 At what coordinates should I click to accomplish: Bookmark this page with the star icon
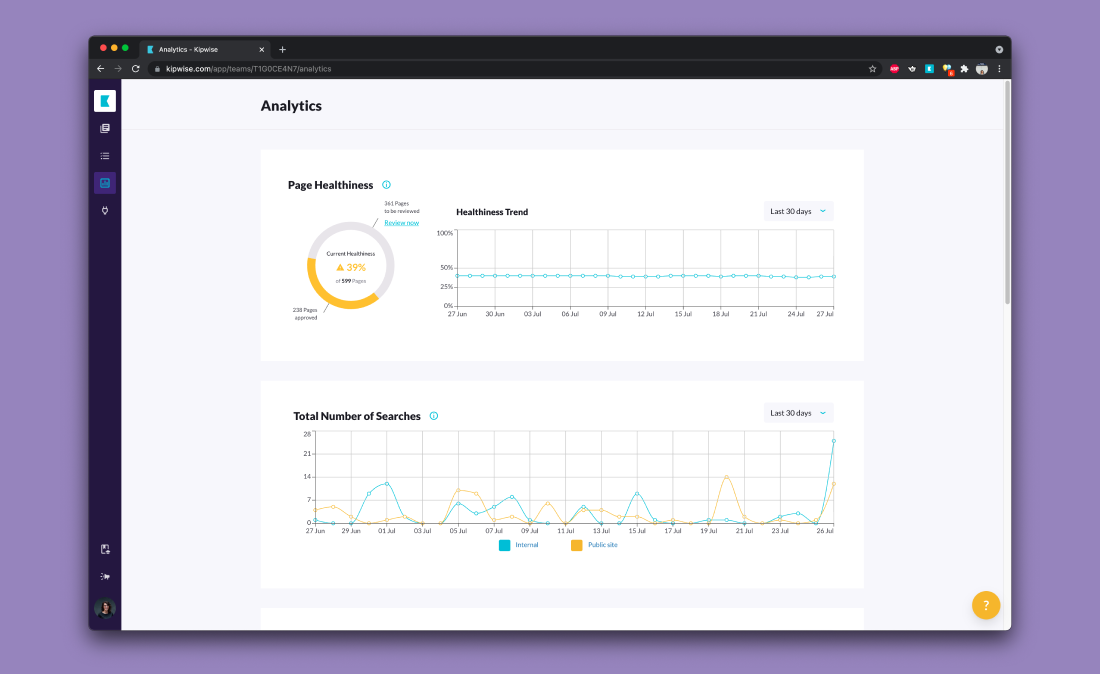click(x=872, y=69)
